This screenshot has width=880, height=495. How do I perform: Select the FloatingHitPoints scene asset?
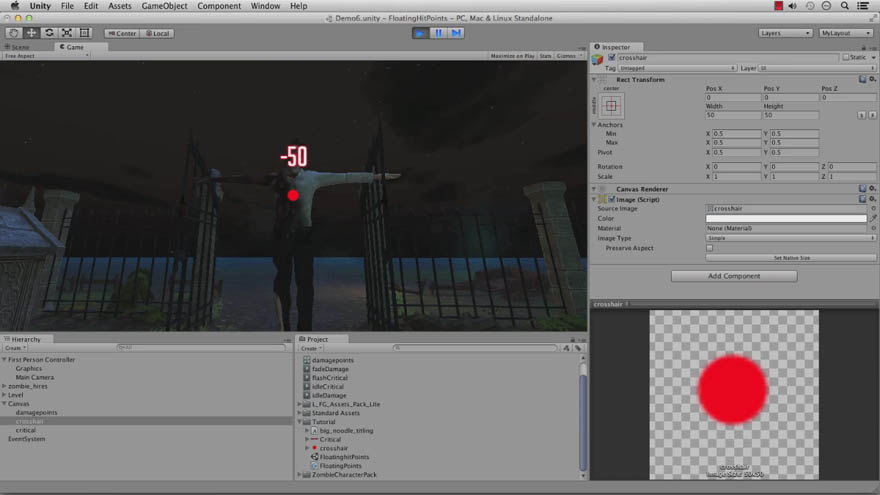pyautogui.click(x=344, y=457)
